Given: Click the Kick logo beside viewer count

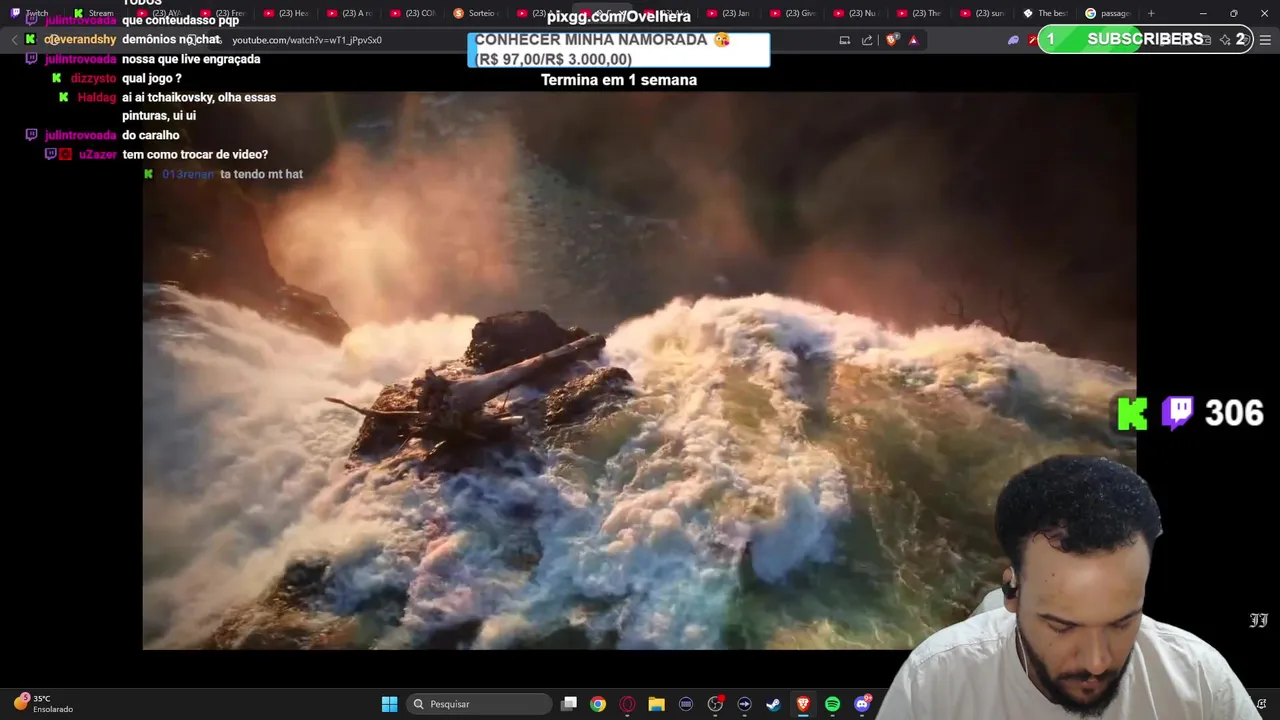Looking at the screenshot, I should pos(1133,413).
